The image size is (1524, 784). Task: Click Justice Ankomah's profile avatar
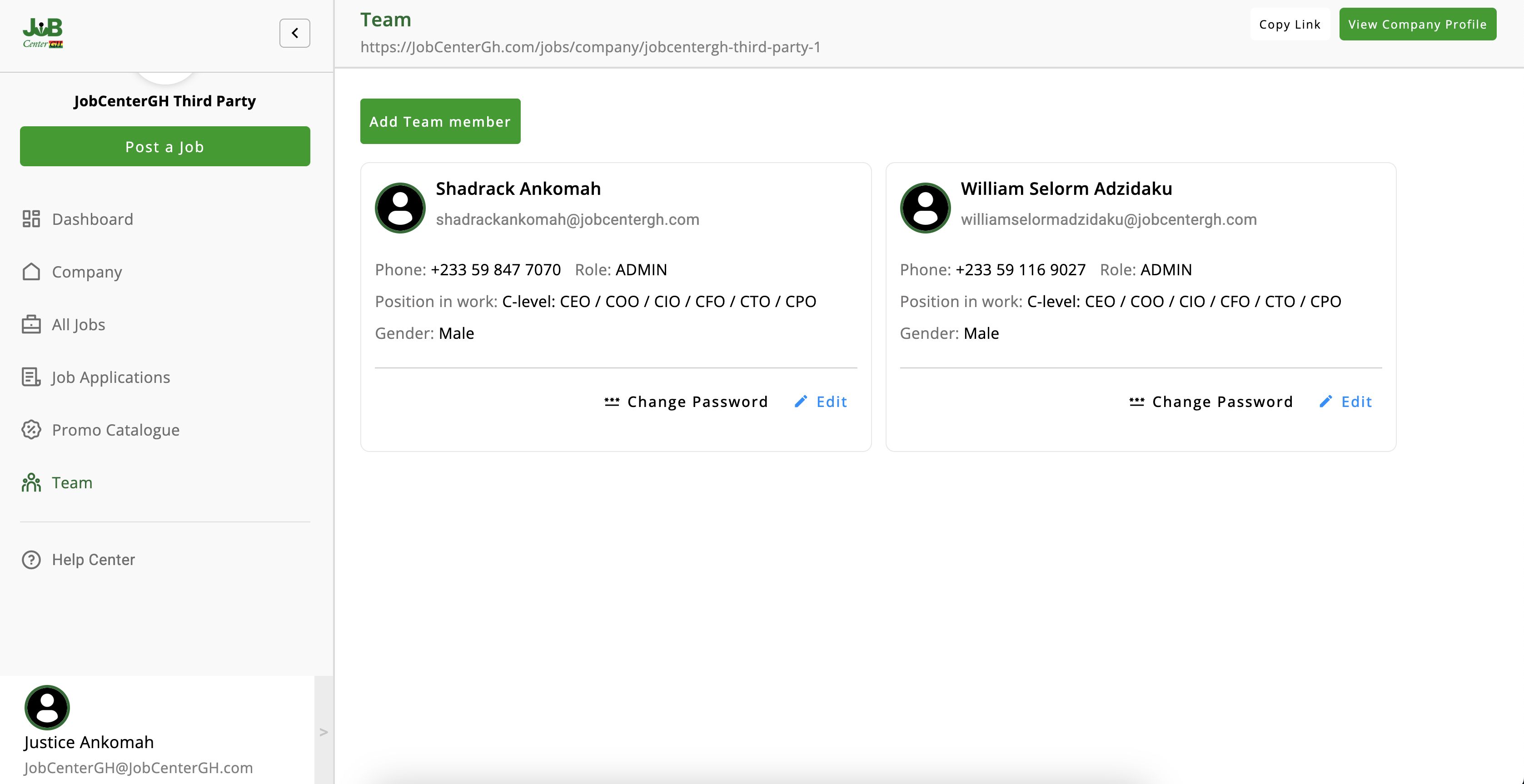[47, 707]
